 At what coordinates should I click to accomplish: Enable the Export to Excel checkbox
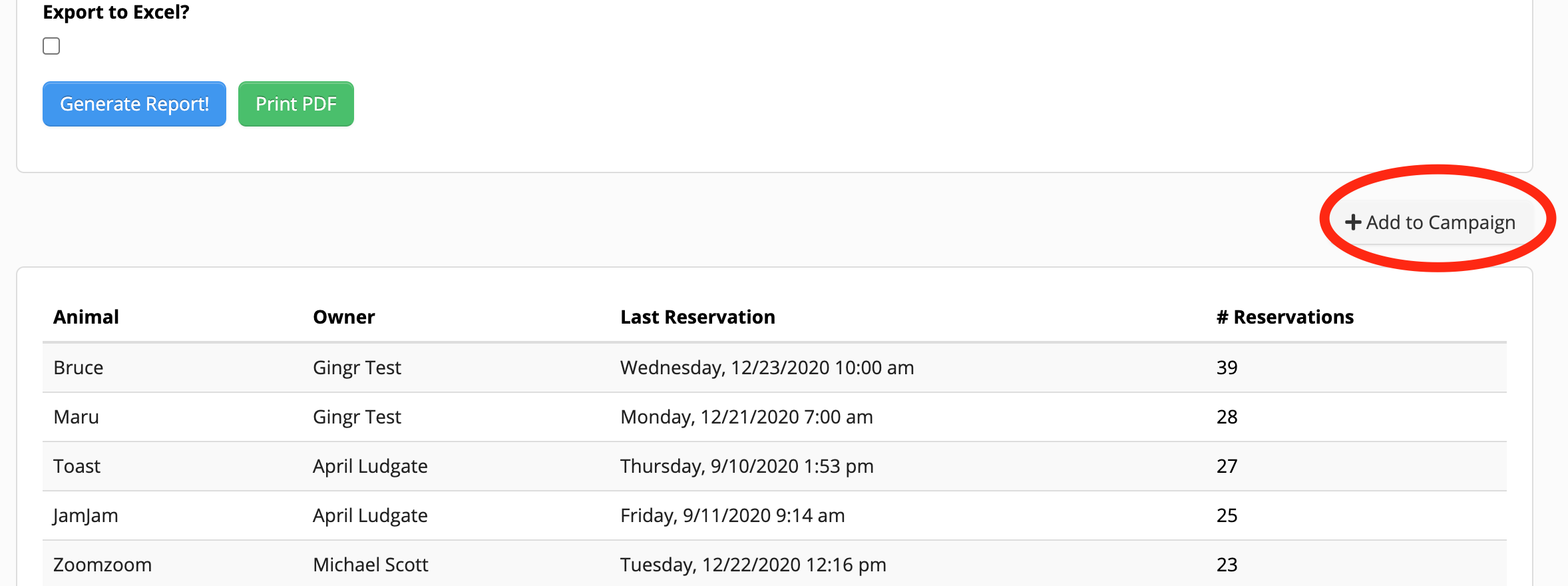tap(51, 45)
